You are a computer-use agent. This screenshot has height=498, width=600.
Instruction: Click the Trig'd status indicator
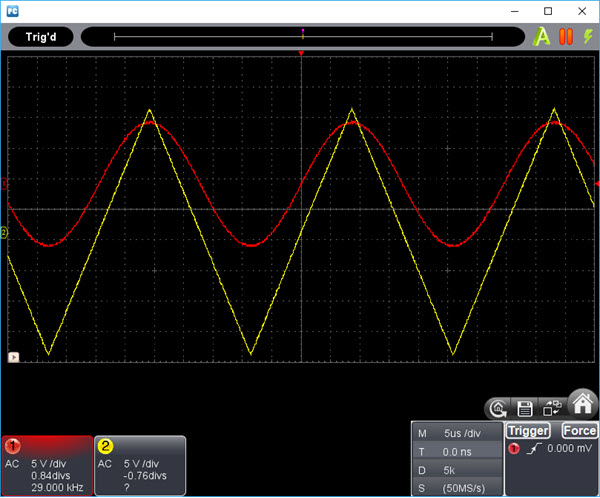pyautogui.click(x=41, y=37)
